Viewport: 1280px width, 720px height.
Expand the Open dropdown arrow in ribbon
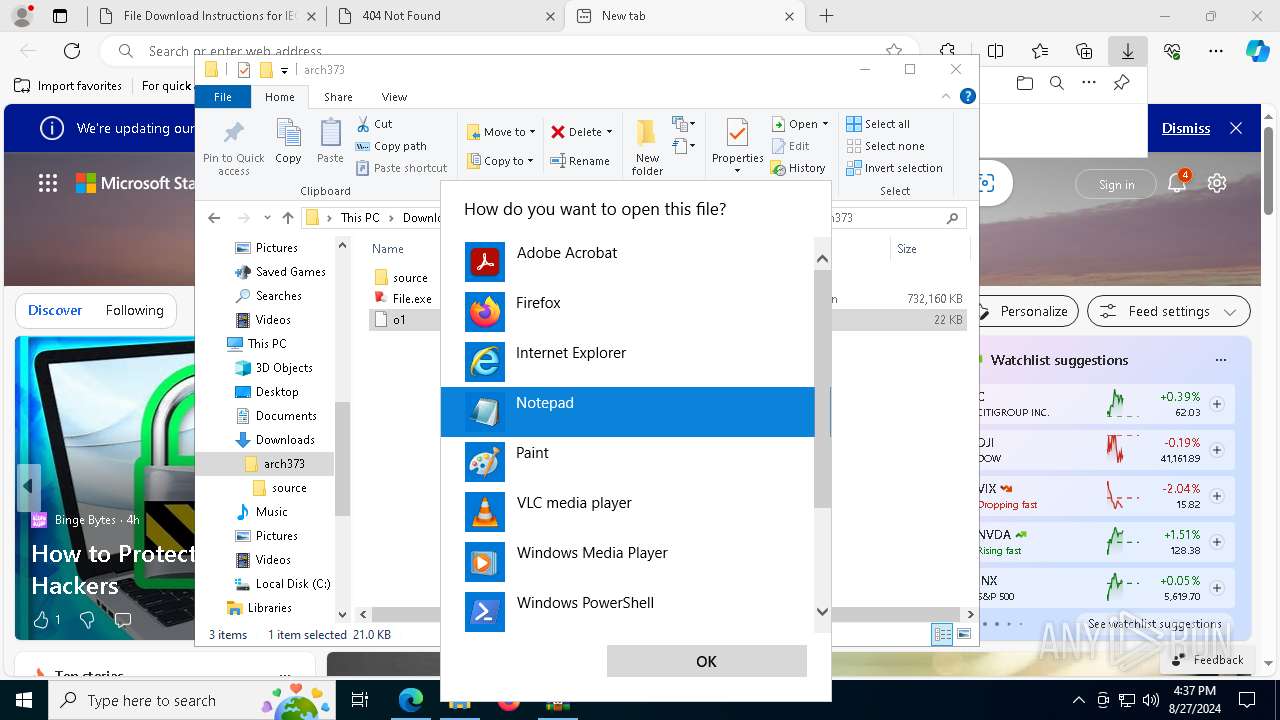coord(825,124)
